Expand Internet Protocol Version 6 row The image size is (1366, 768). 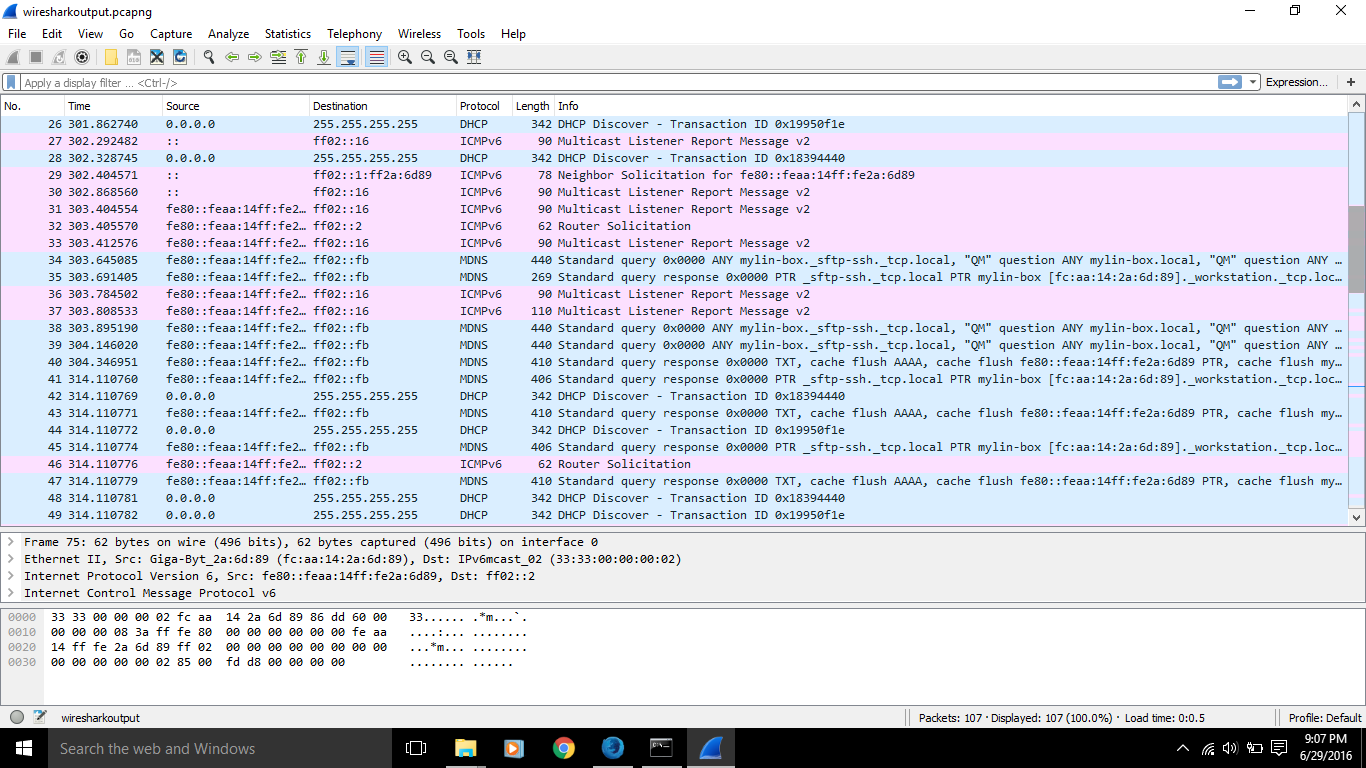pos(11,576)
